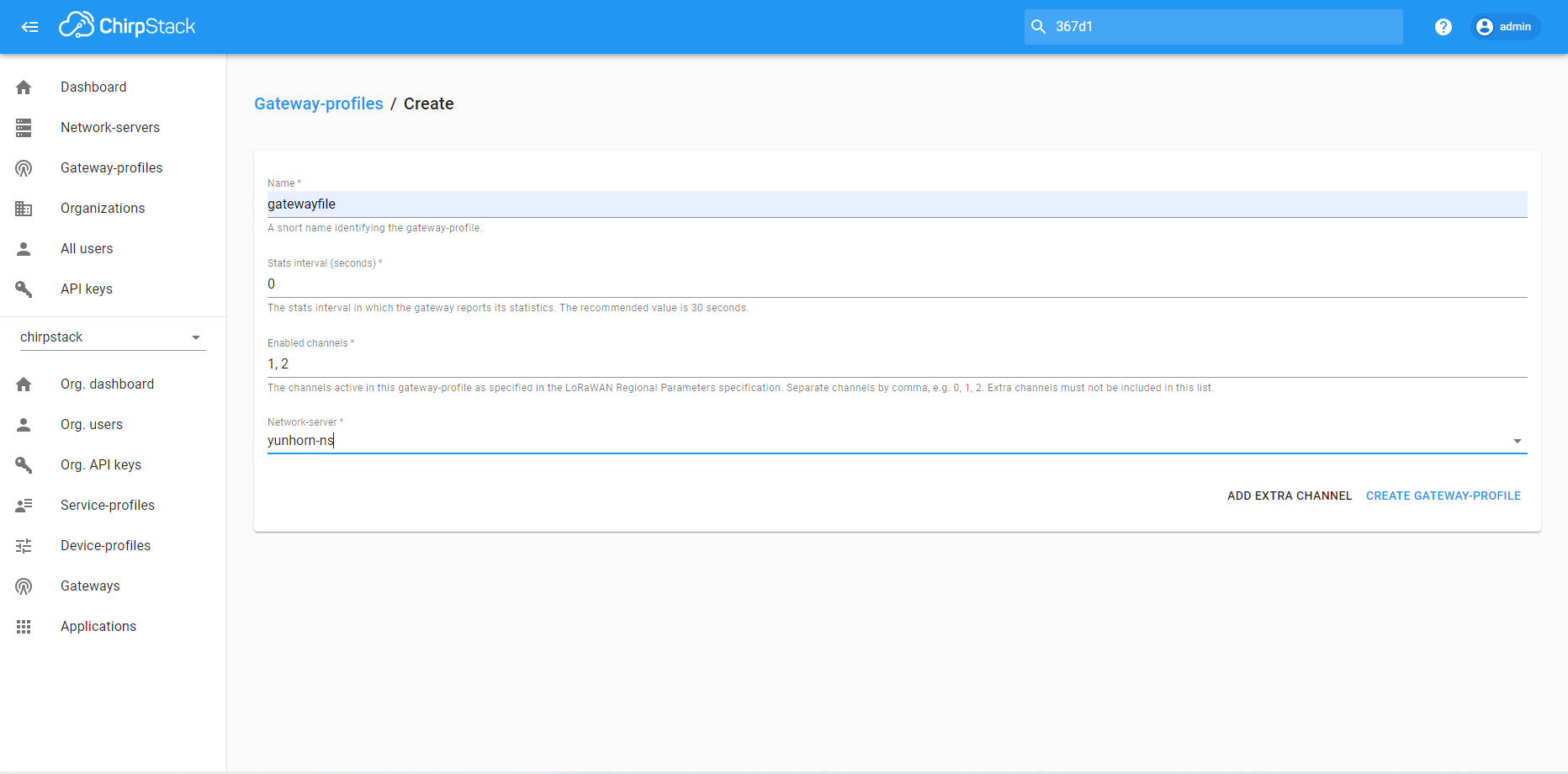1568x774 pixels.
Task: Click the Service-profiles list icon
Action: (24, 506)
